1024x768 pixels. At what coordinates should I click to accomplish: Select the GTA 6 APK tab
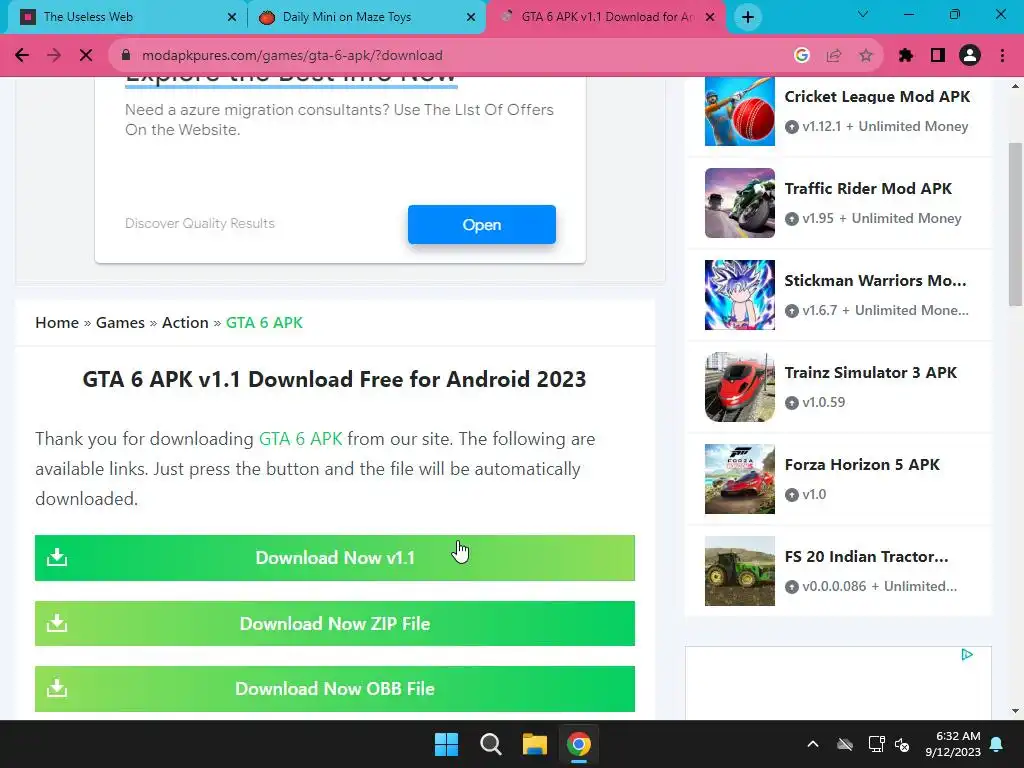605,17
